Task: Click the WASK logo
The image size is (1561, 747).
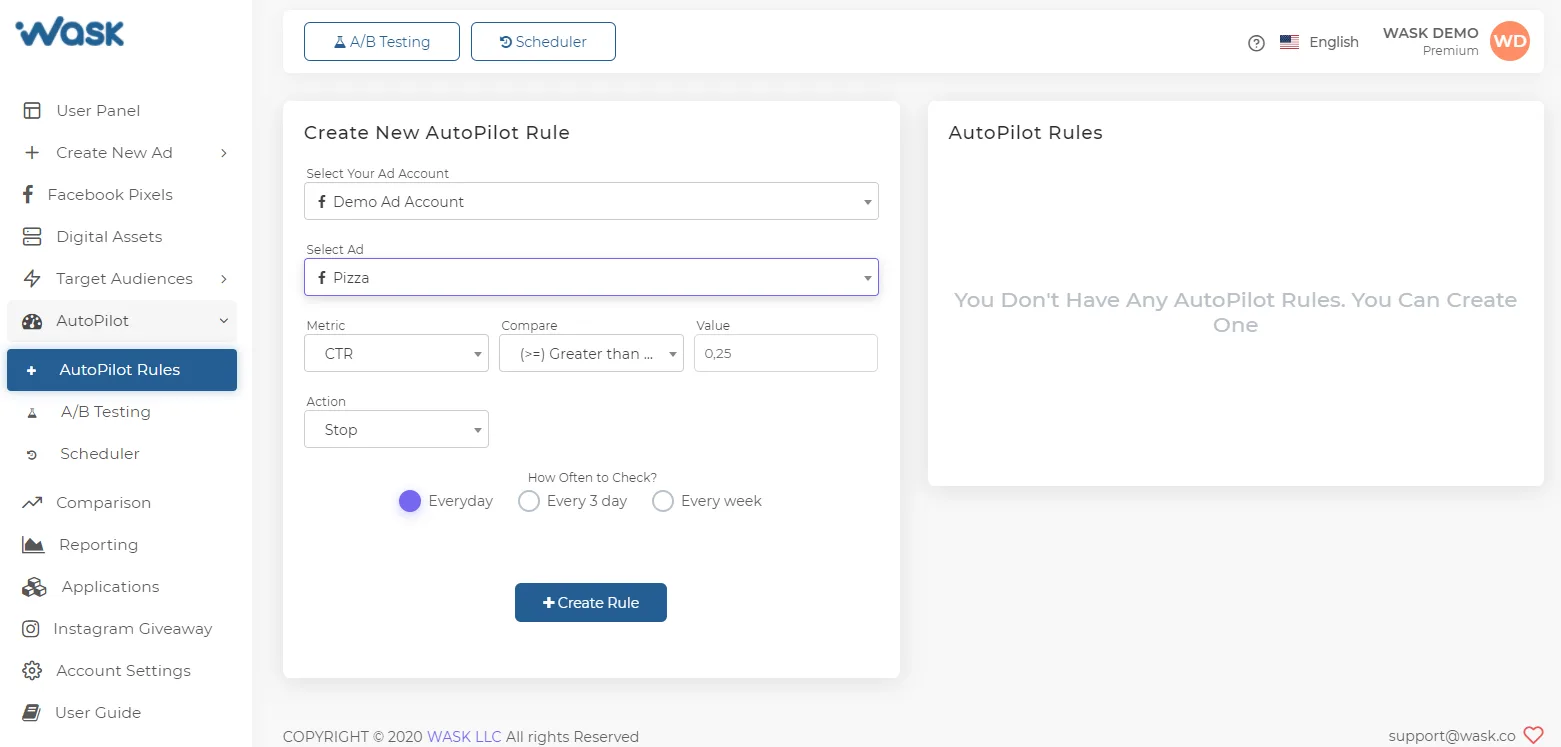Action: pos(70,33)
